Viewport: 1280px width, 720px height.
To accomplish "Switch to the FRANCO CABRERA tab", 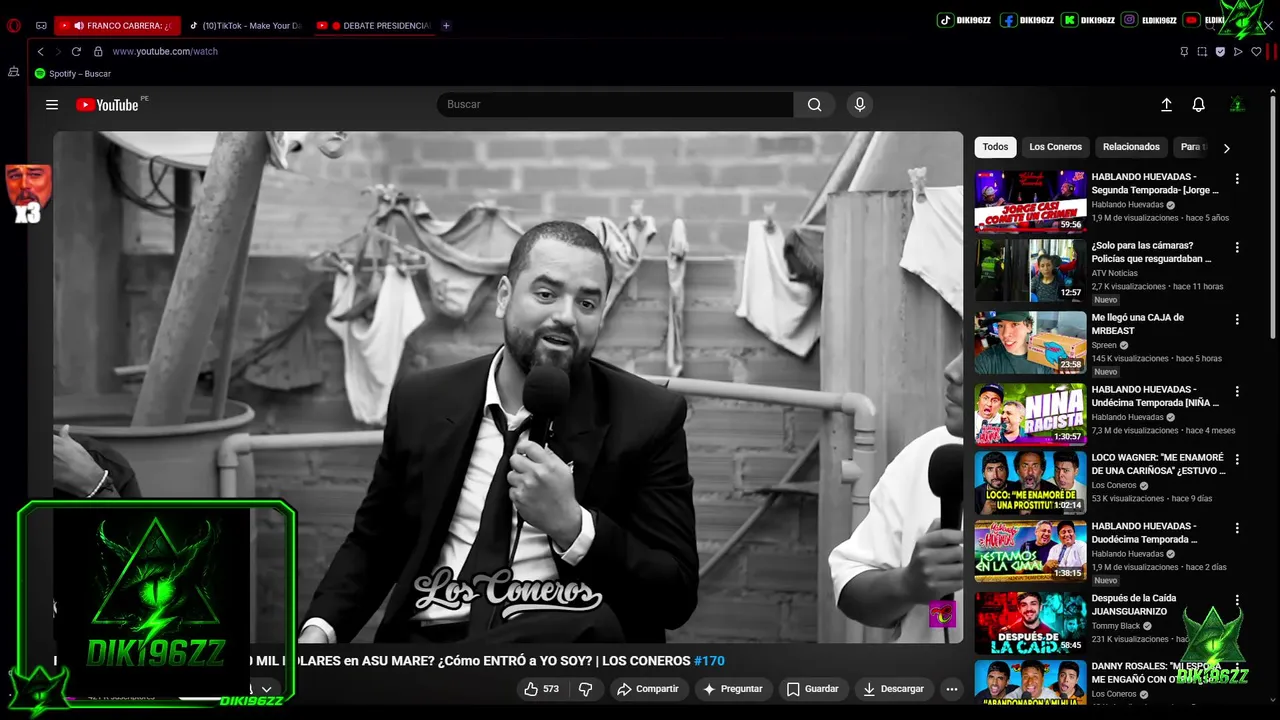I will [x=117, y=26].
